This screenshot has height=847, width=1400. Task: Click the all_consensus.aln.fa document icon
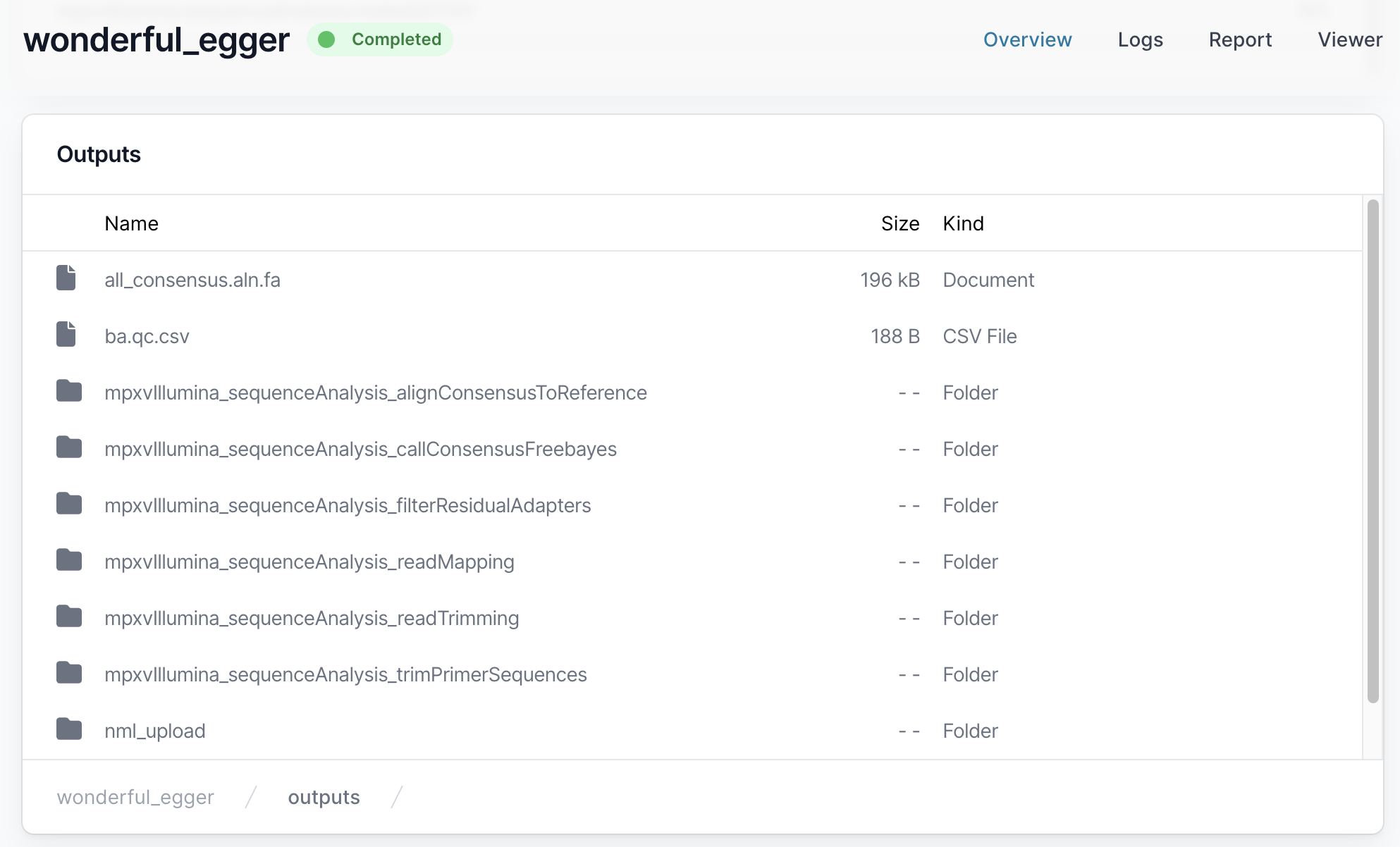pyautogui.click(x=66, y=278)
